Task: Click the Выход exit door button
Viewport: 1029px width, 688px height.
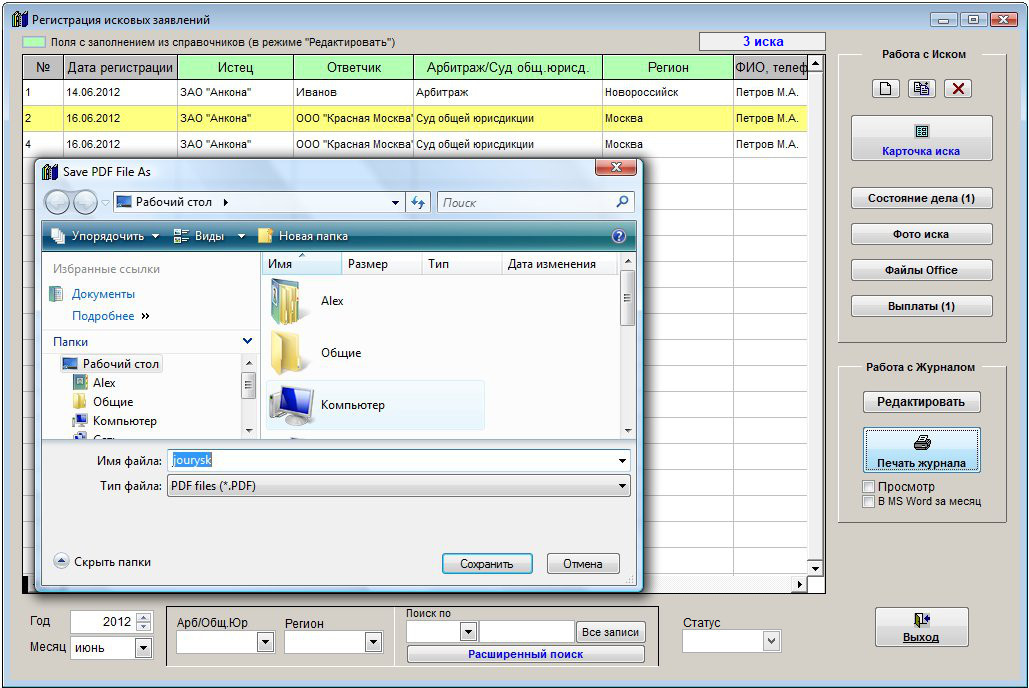Action: point(921,627)
